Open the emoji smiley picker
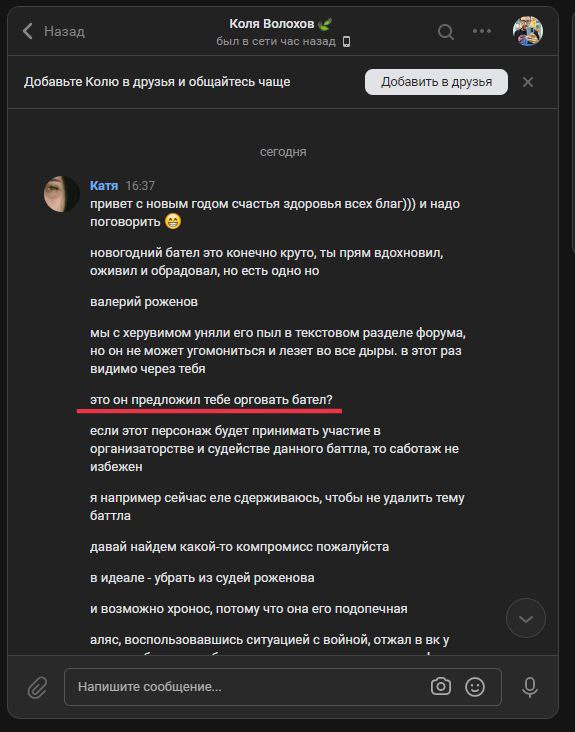Screen dimensions: 575x732 pos(475,687)
